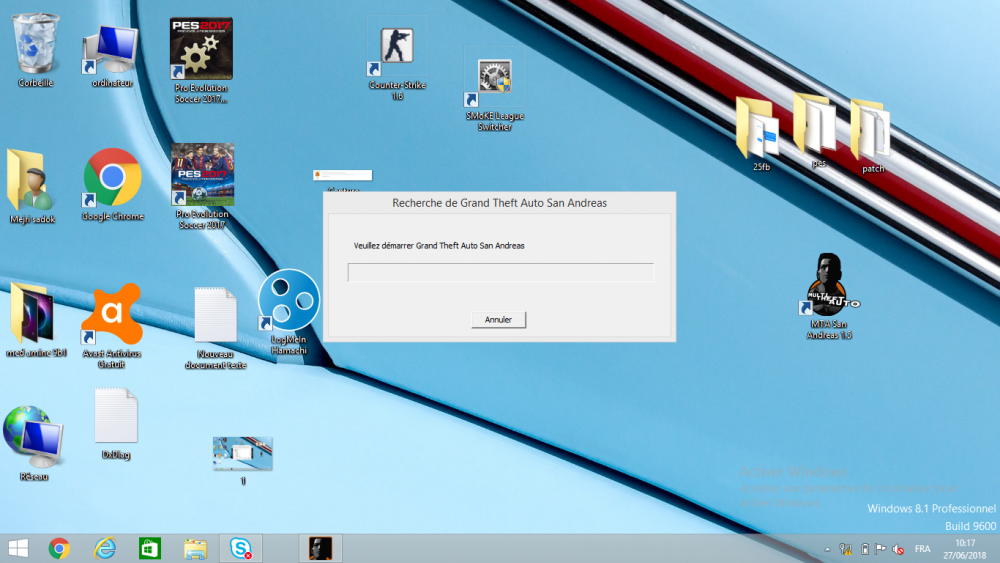
Task: Click the Annuler button in the dialog
Action: pos(498,319)
